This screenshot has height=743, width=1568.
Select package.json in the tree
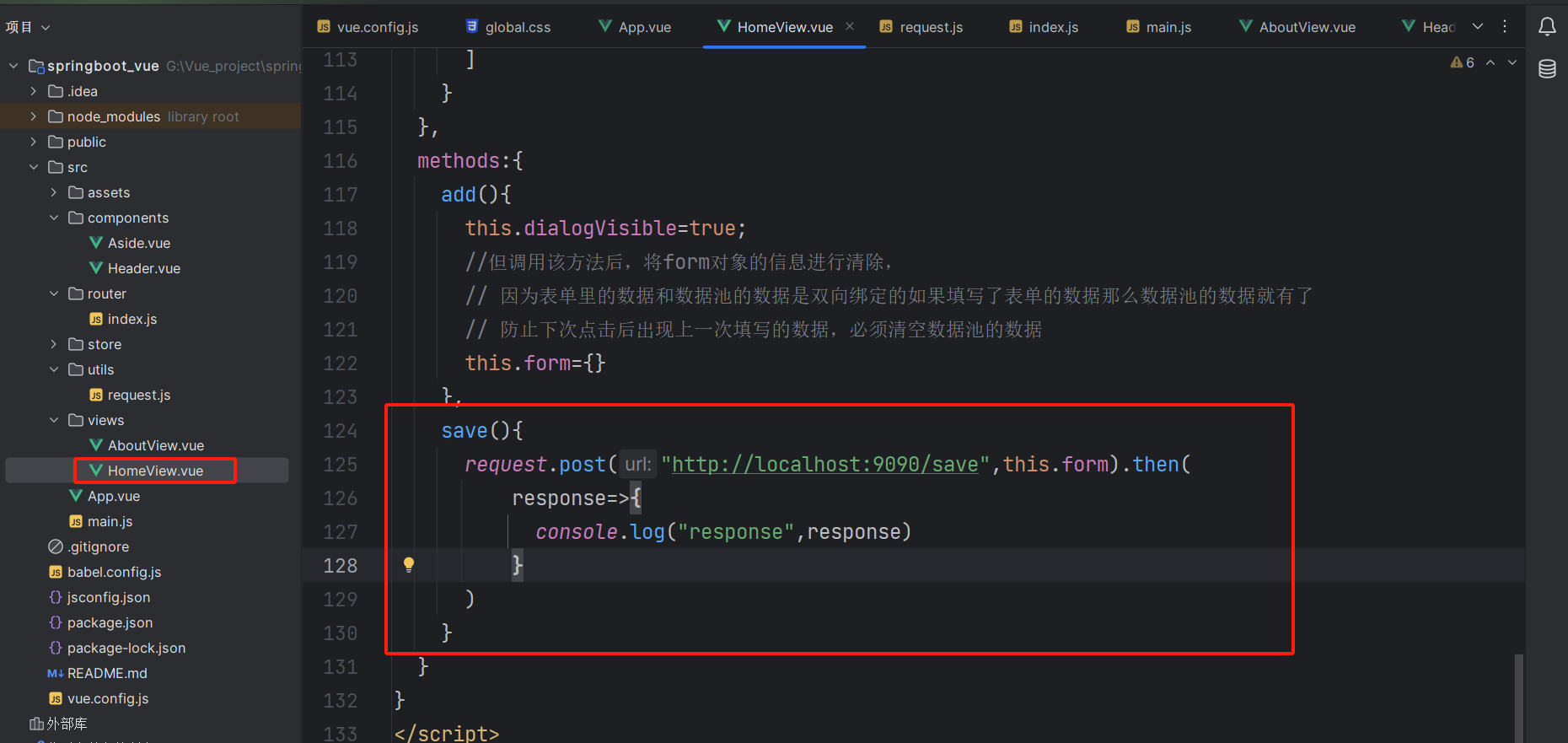coord(100,622)
